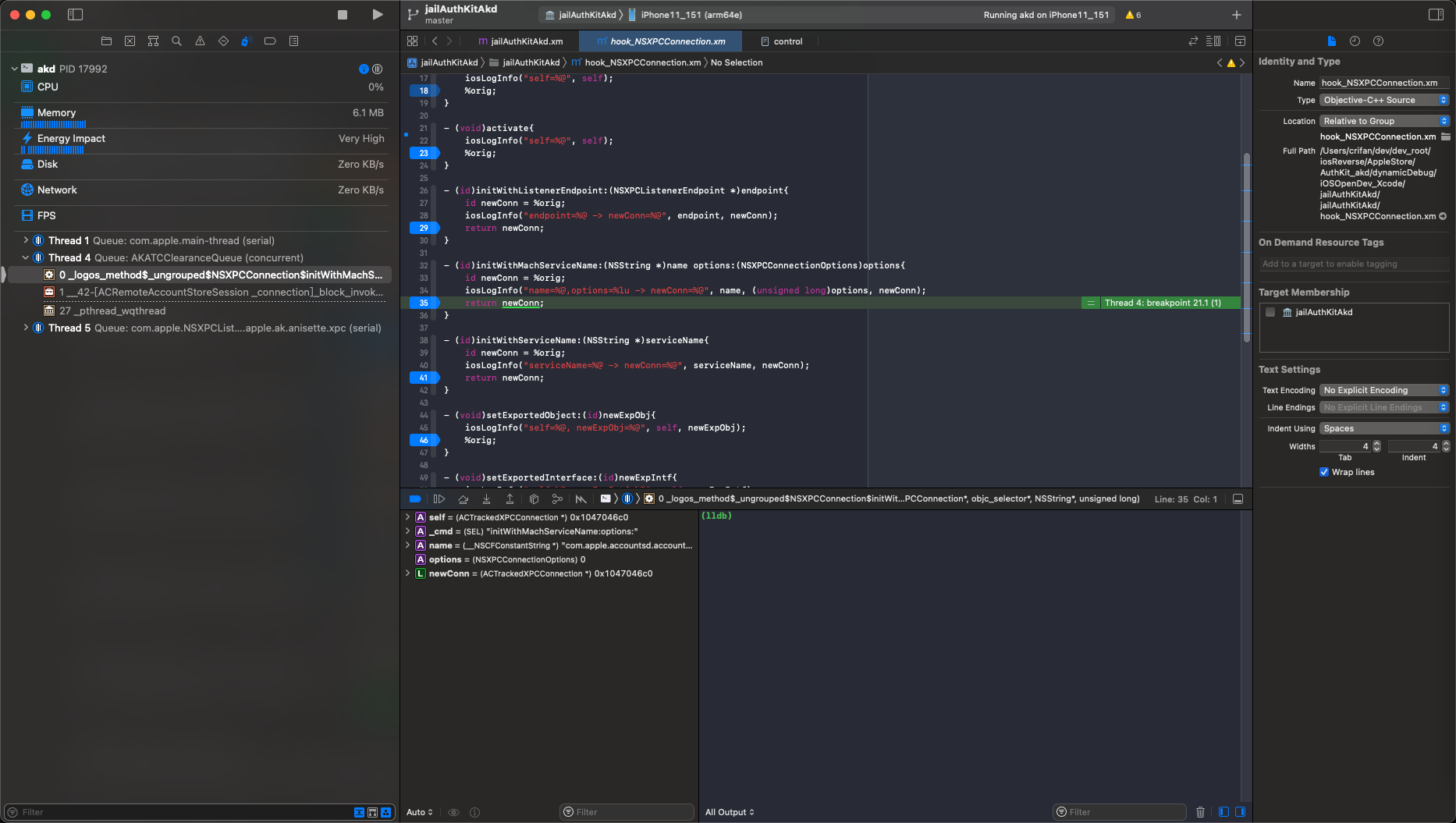This screenshot has width=1456, height=823.
Task: Select the Network gauge
Action: click(201, 190)
